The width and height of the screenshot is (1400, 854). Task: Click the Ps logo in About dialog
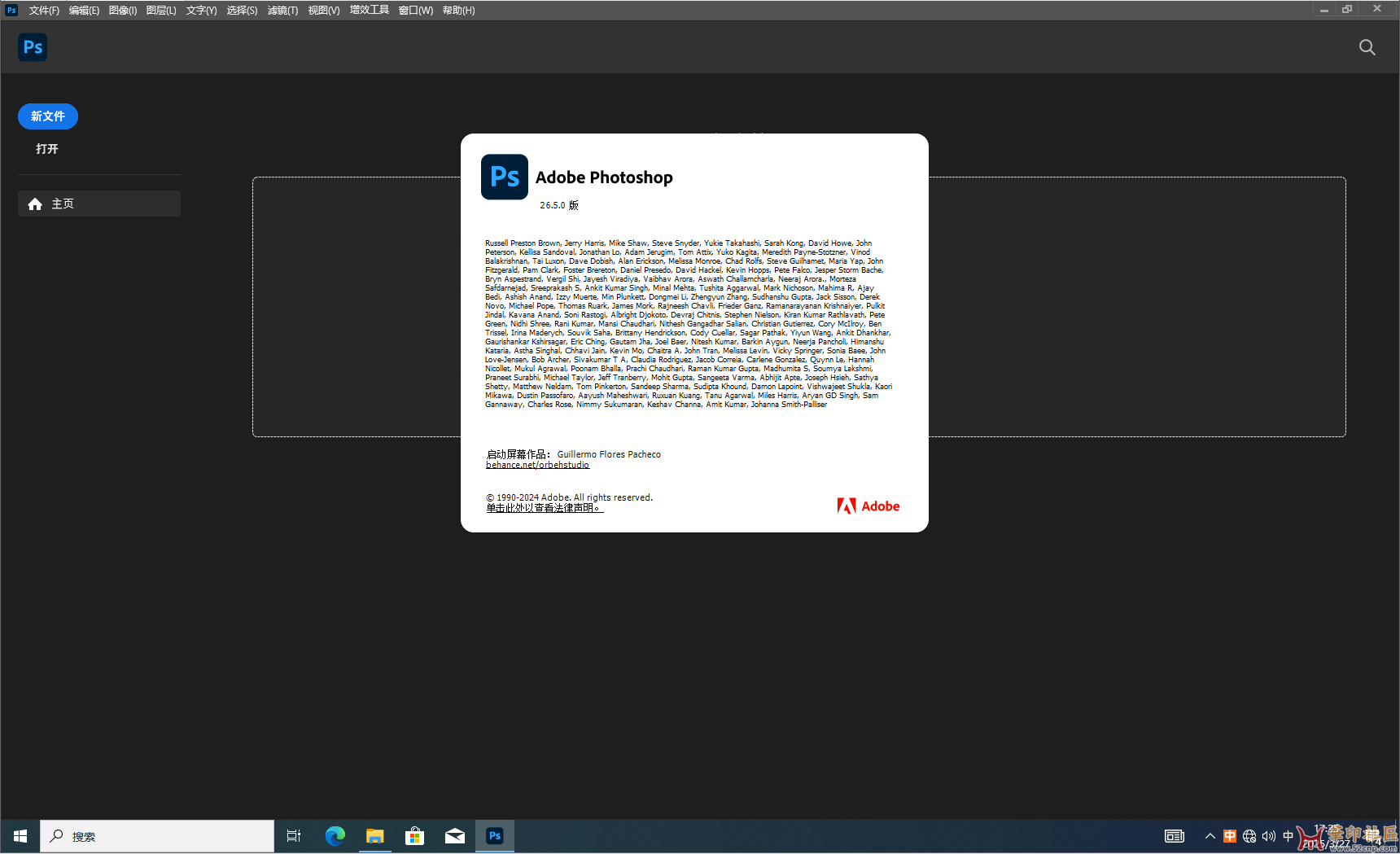505,177
